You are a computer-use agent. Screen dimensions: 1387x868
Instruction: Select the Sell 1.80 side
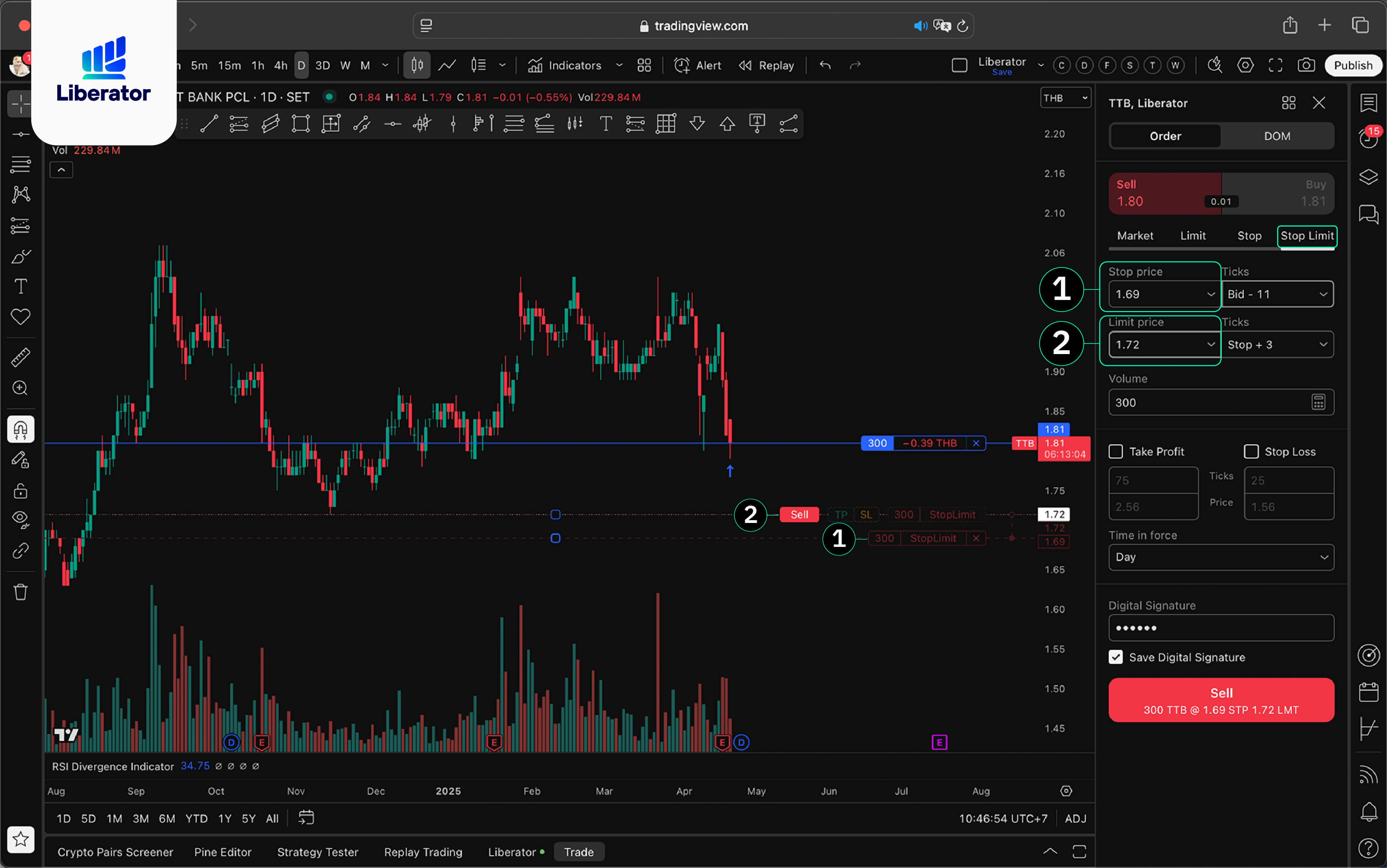(1164, 194)
